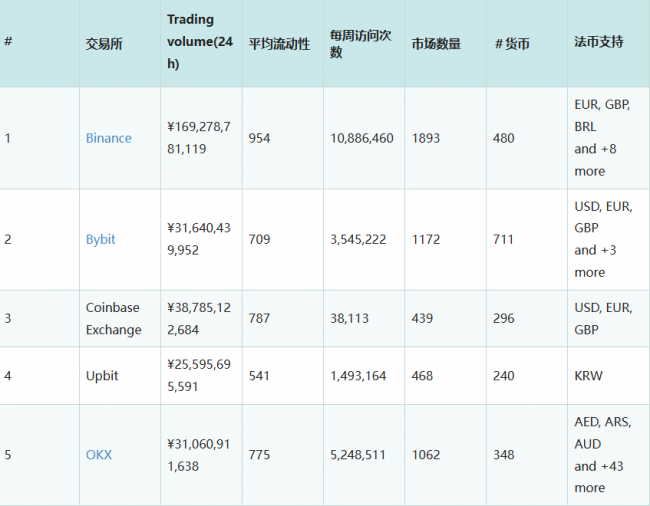Select OKX weekly visits 5,248,511

click(x=358, y=455)
